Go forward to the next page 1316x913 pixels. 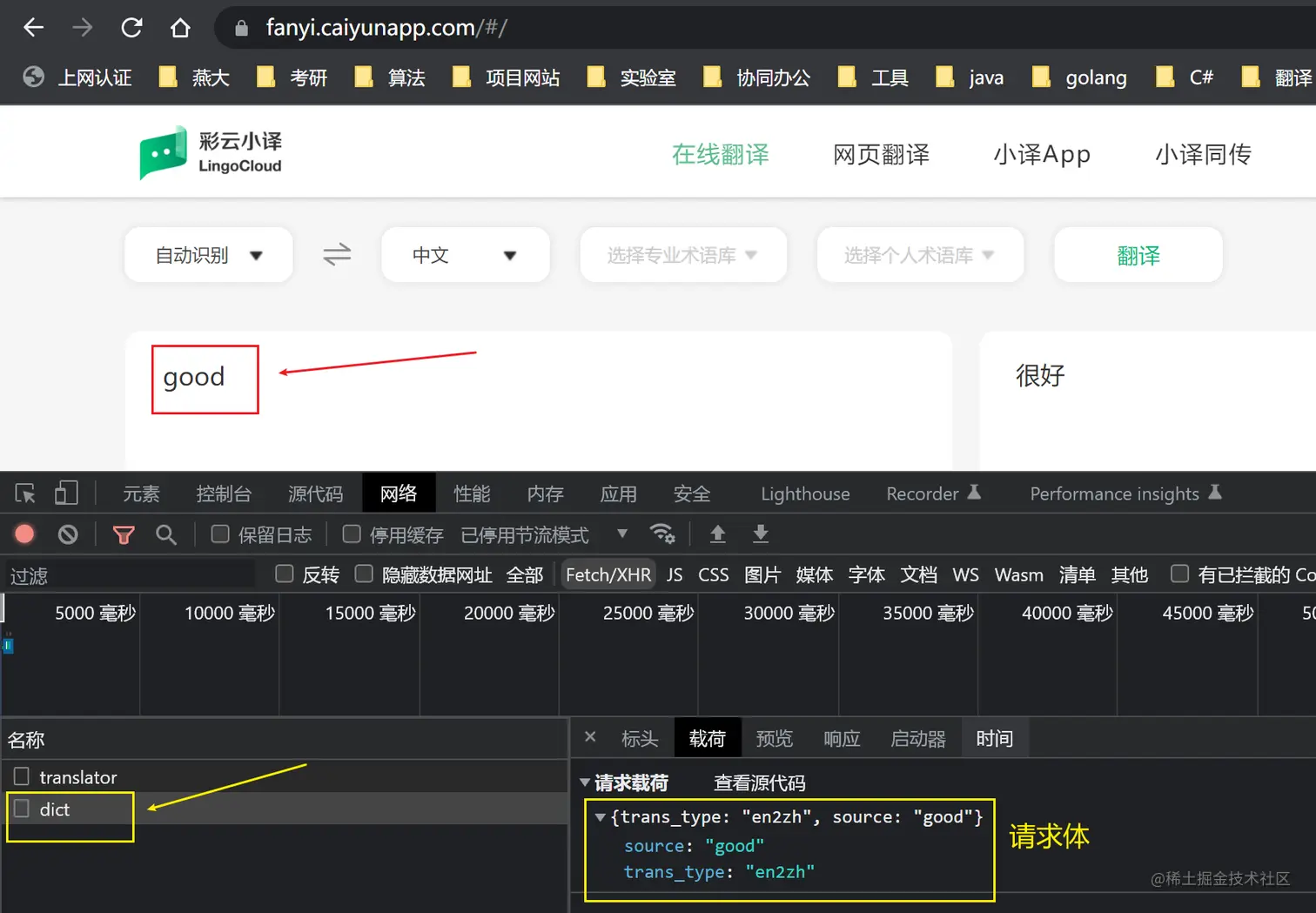coord(83,28)
